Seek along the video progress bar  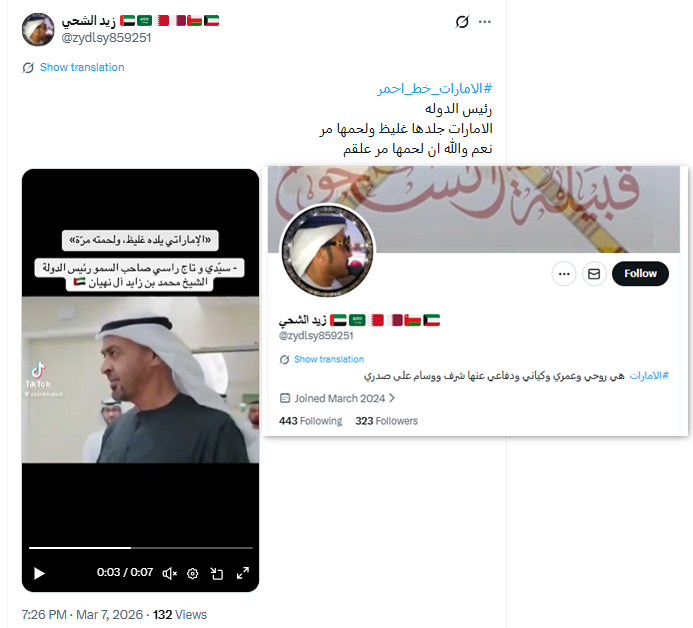[141, 548]
